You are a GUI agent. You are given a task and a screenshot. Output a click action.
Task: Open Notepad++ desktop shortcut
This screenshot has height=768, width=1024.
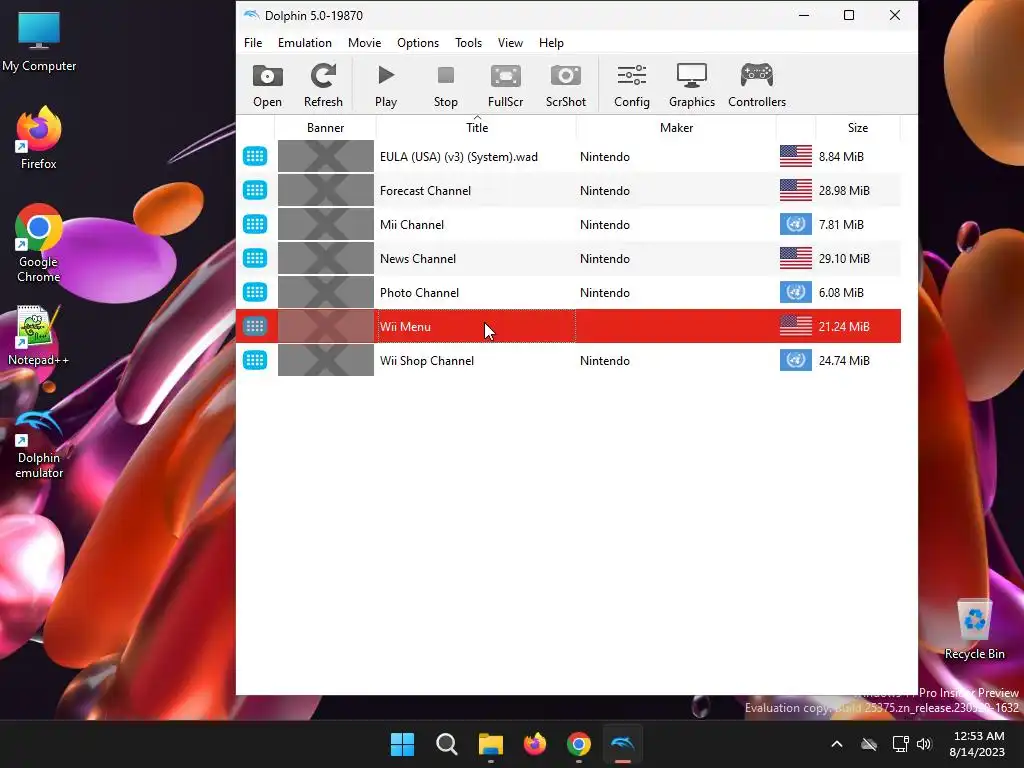pyautogui.click(x=39, y=336)
